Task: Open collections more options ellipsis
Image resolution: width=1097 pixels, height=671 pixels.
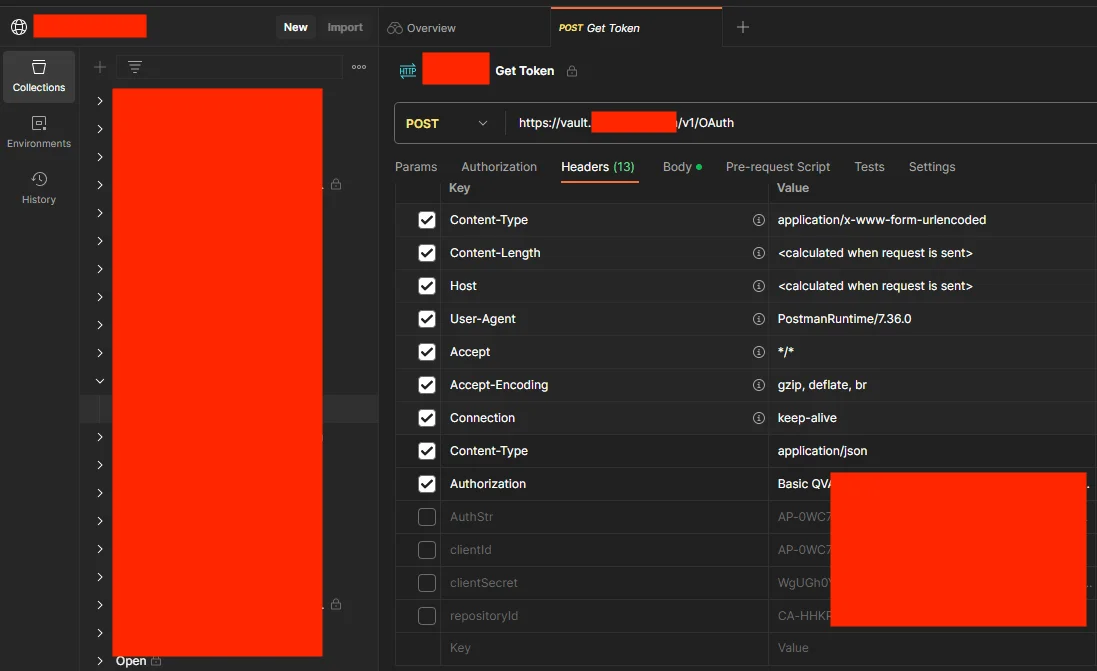Action: point(359,66)
